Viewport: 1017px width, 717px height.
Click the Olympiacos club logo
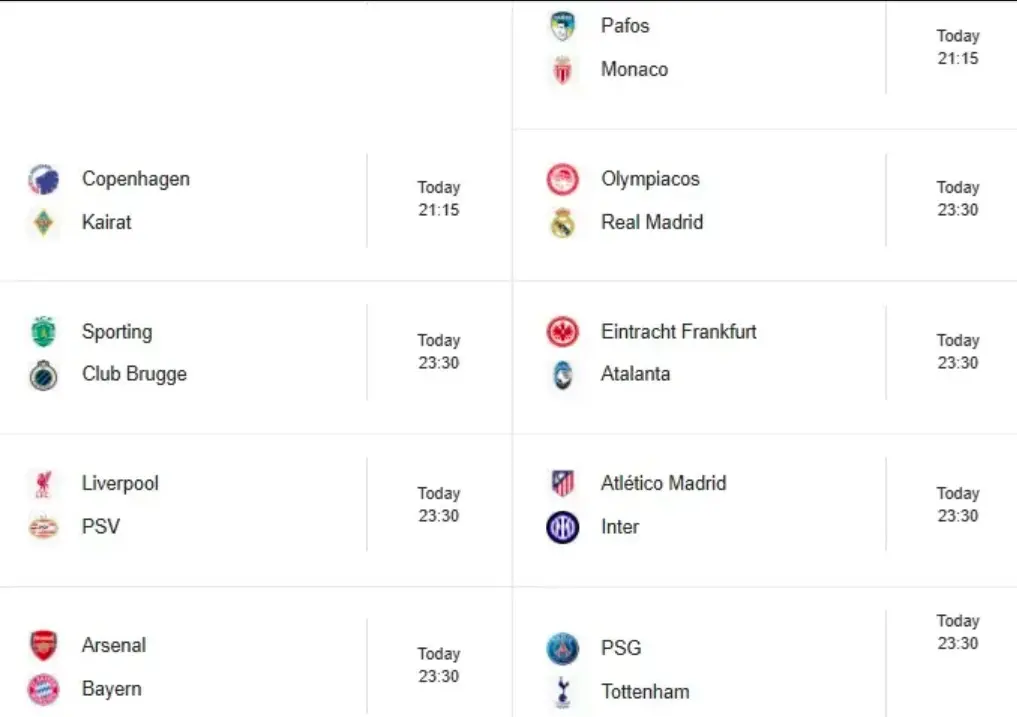pos(563,180)
